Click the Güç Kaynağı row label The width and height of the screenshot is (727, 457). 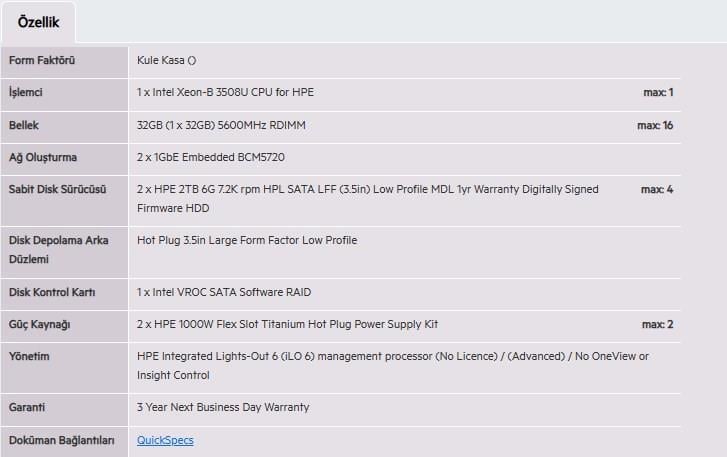coord(39,325)
